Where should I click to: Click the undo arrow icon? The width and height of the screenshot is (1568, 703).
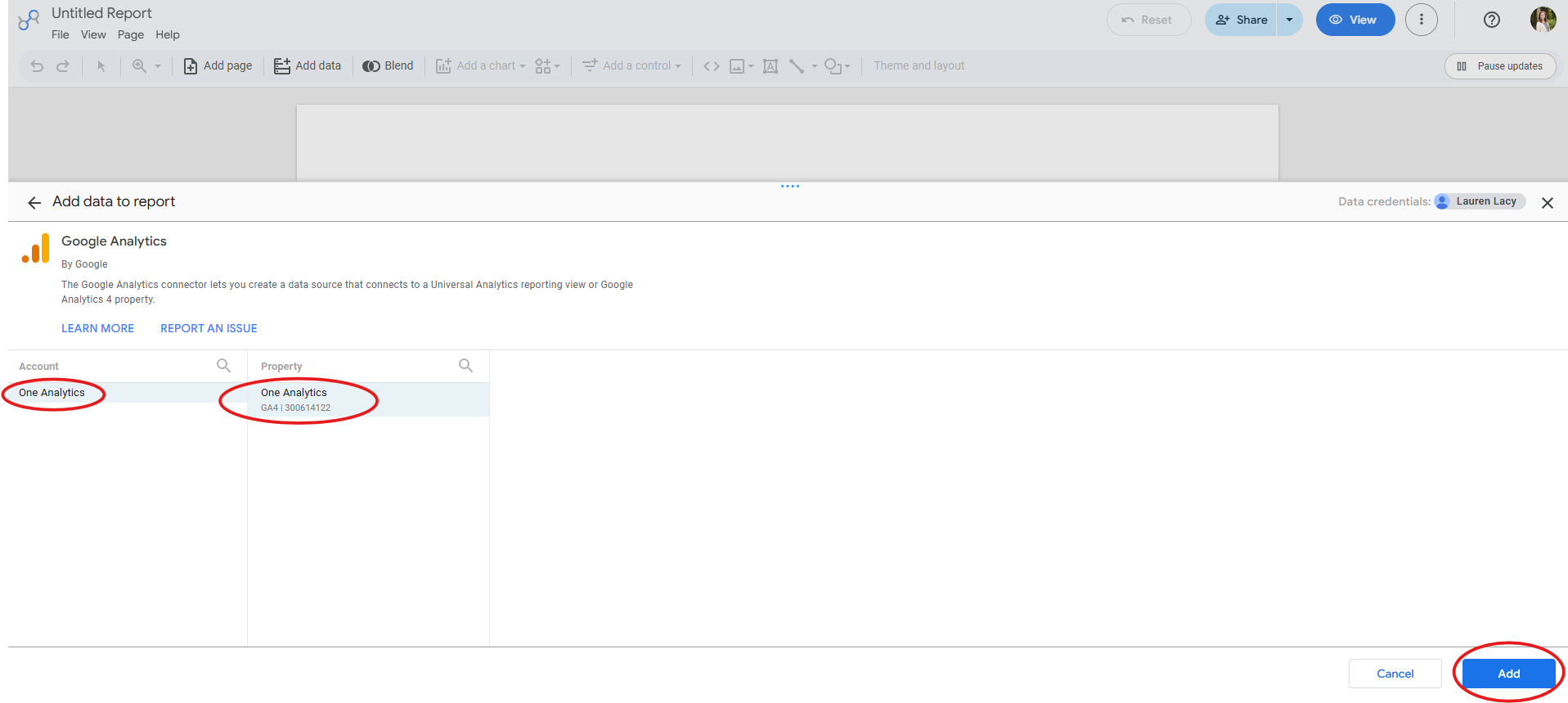[37, 66]
